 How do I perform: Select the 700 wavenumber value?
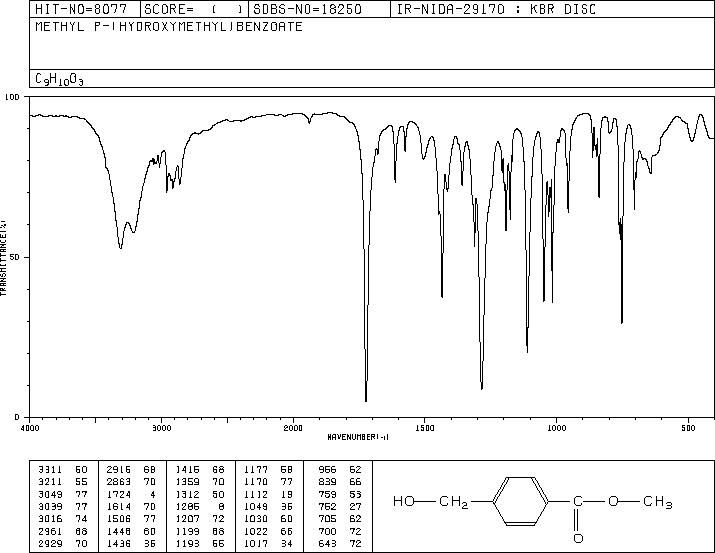(327, 532)
